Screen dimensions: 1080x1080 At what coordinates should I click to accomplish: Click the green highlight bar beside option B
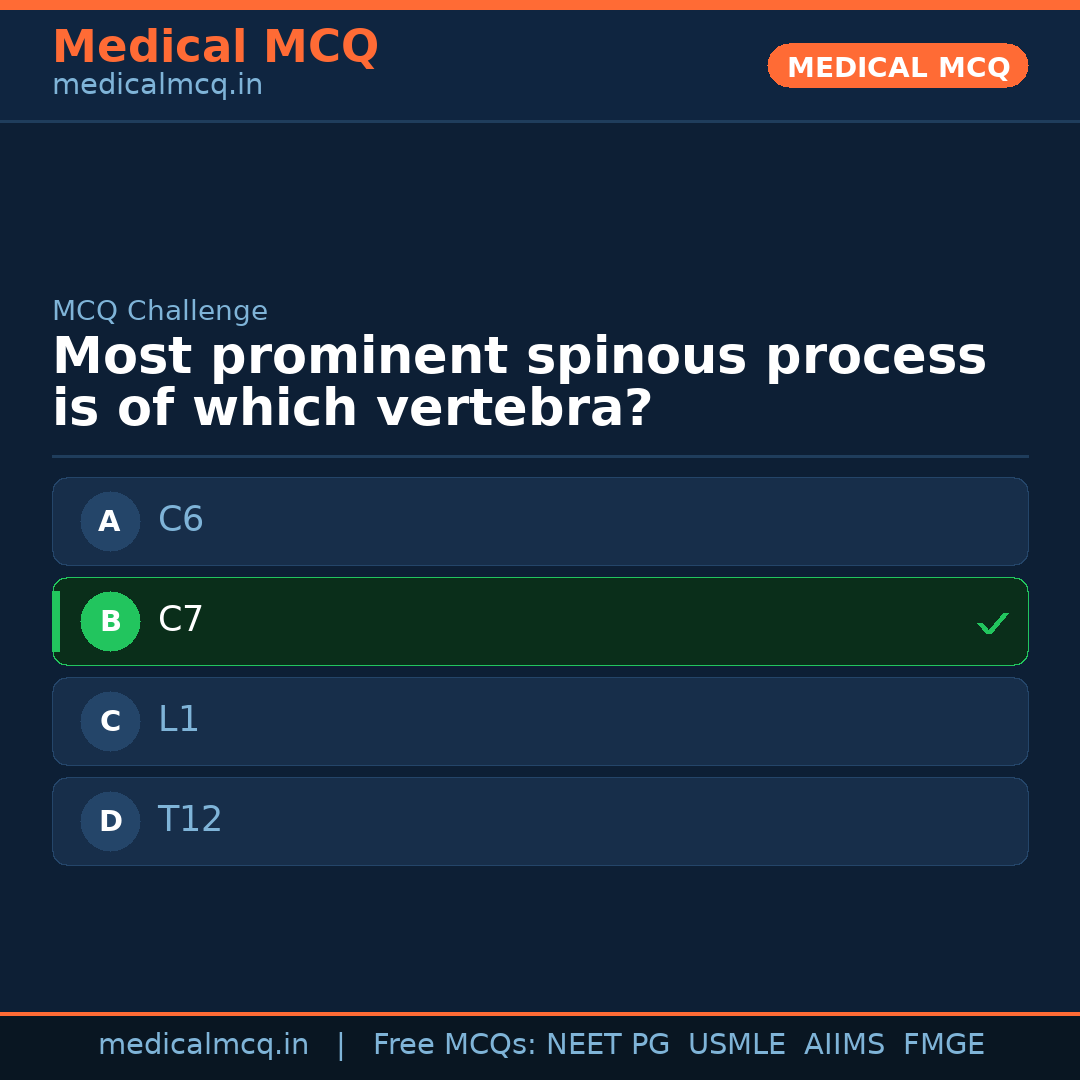56,621
